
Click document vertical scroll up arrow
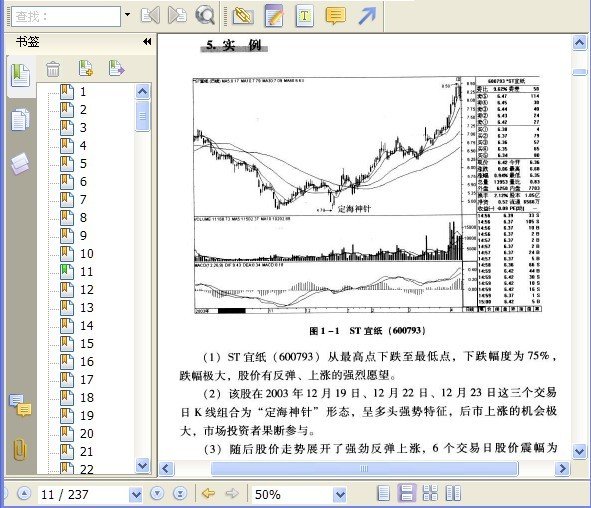tap(580, 42)
